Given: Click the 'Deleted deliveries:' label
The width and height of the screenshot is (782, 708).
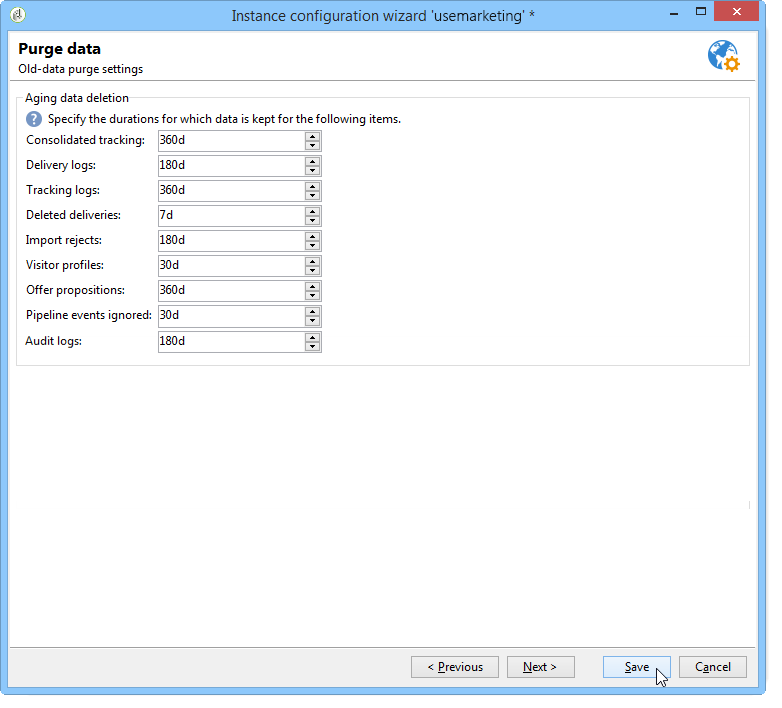Looking at the screenshot, I should pos(73,215).
